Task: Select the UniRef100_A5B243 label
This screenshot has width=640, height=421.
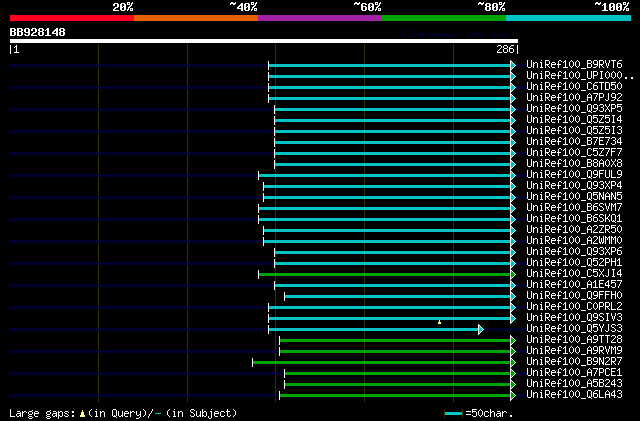Action: pyautogui.click(x=574, y=384)
